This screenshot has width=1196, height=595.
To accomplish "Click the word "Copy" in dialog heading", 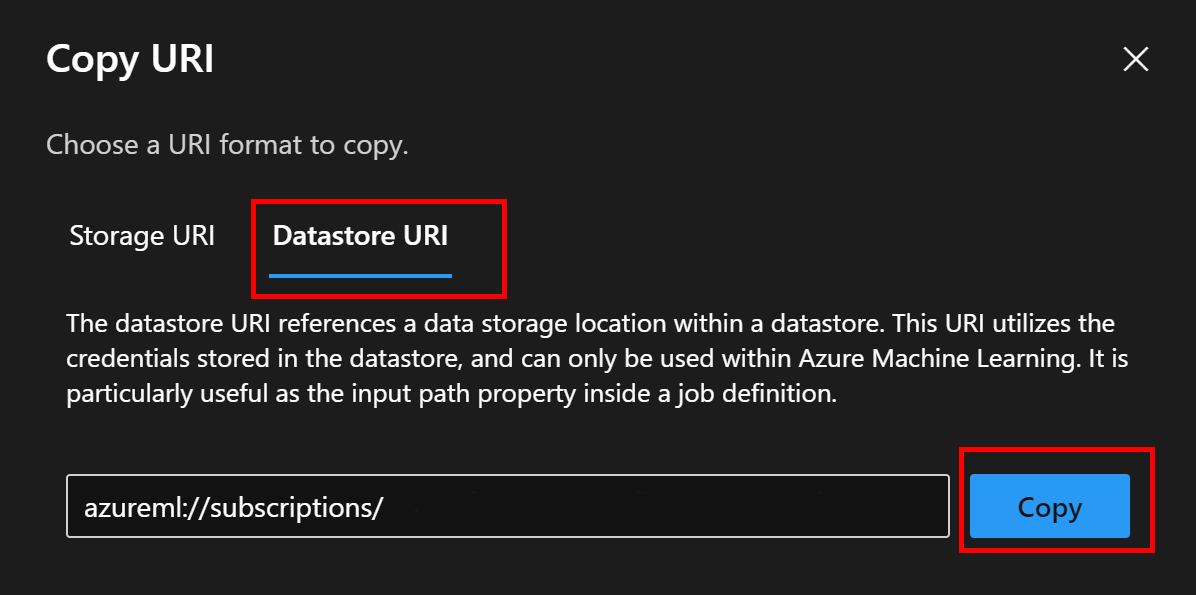I will (91, 59).
